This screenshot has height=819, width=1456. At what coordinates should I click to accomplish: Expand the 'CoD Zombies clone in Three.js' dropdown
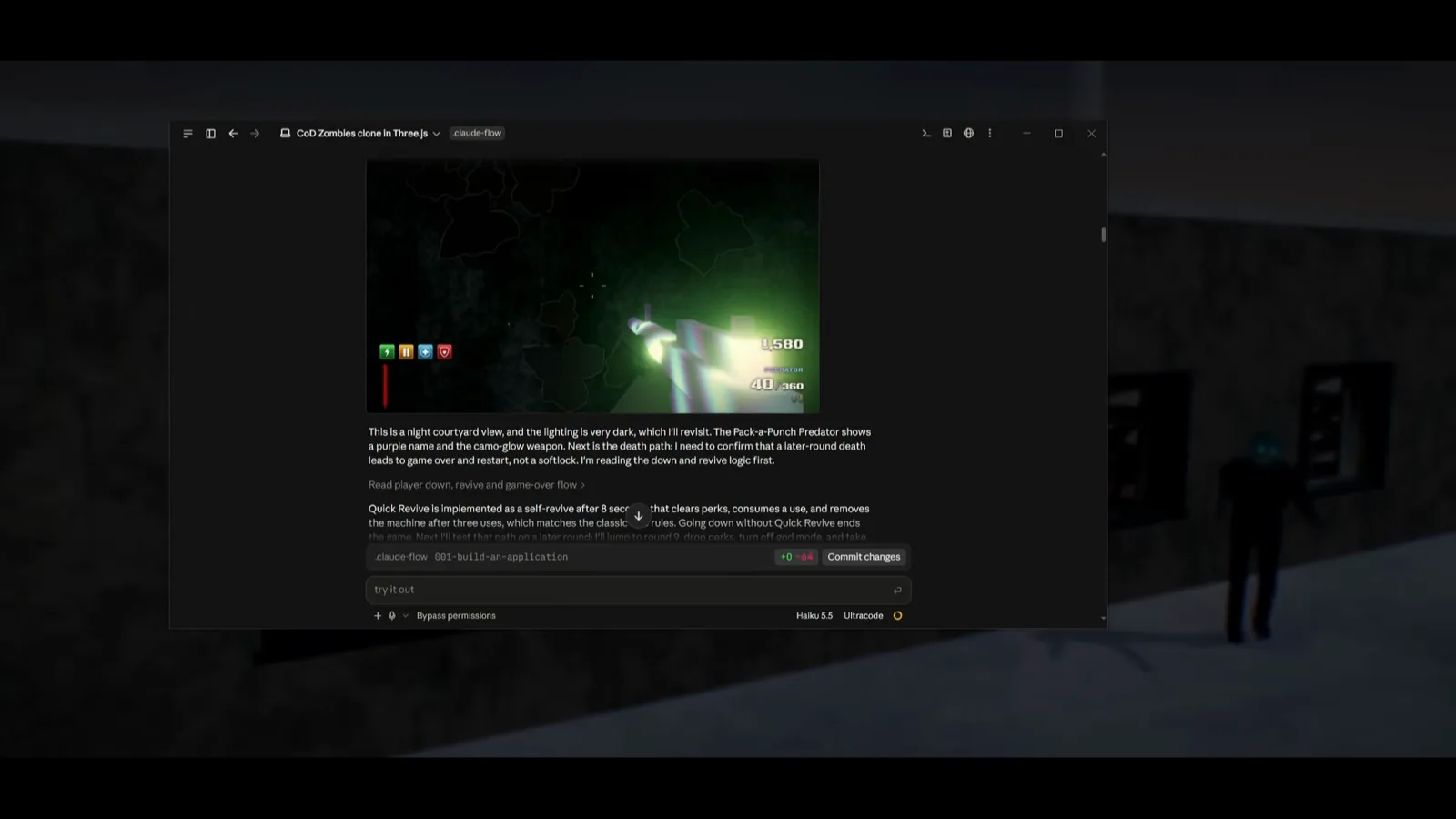tap(369, 134)
